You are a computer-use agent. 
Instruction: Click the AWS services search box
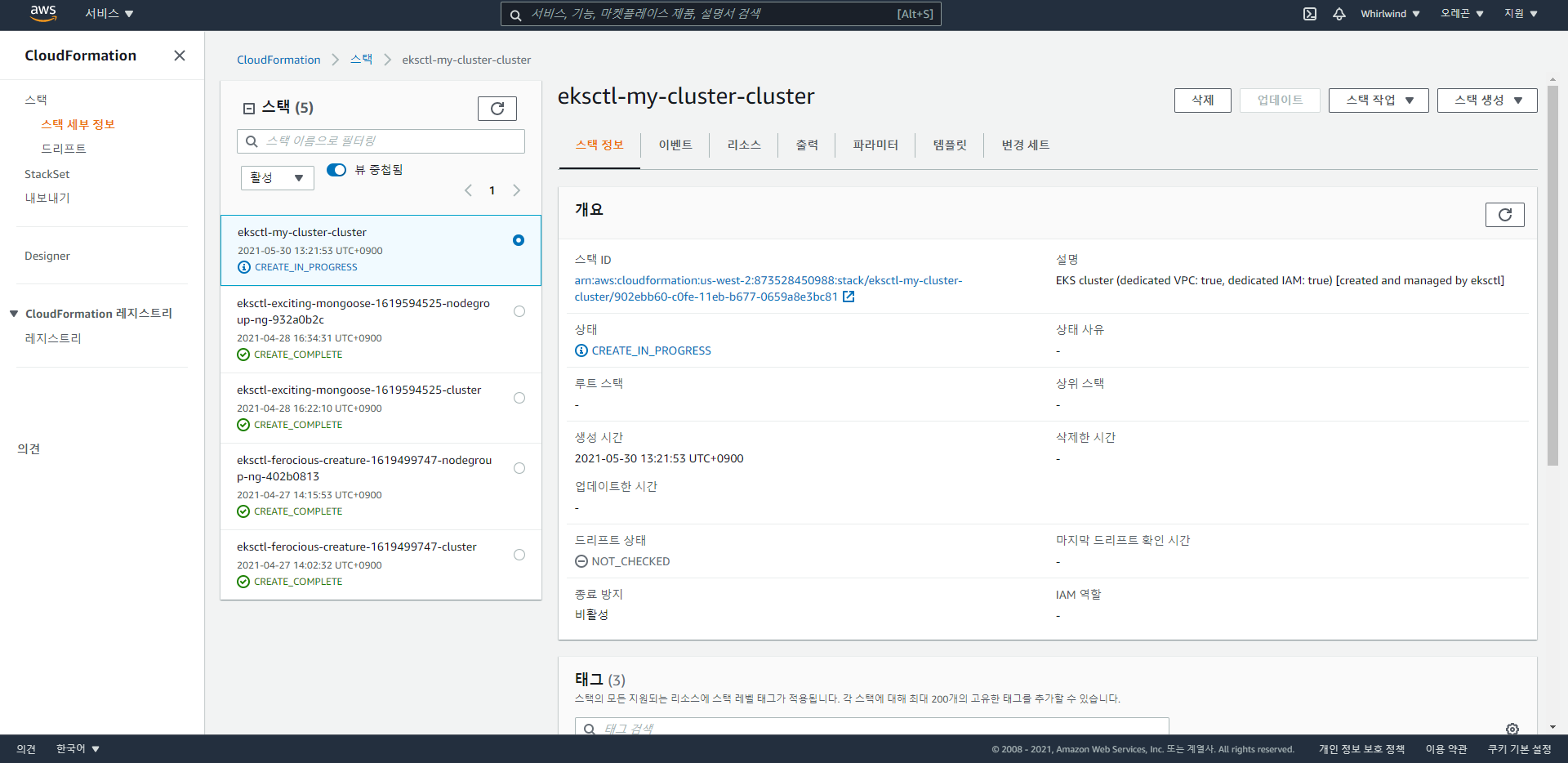721,14
